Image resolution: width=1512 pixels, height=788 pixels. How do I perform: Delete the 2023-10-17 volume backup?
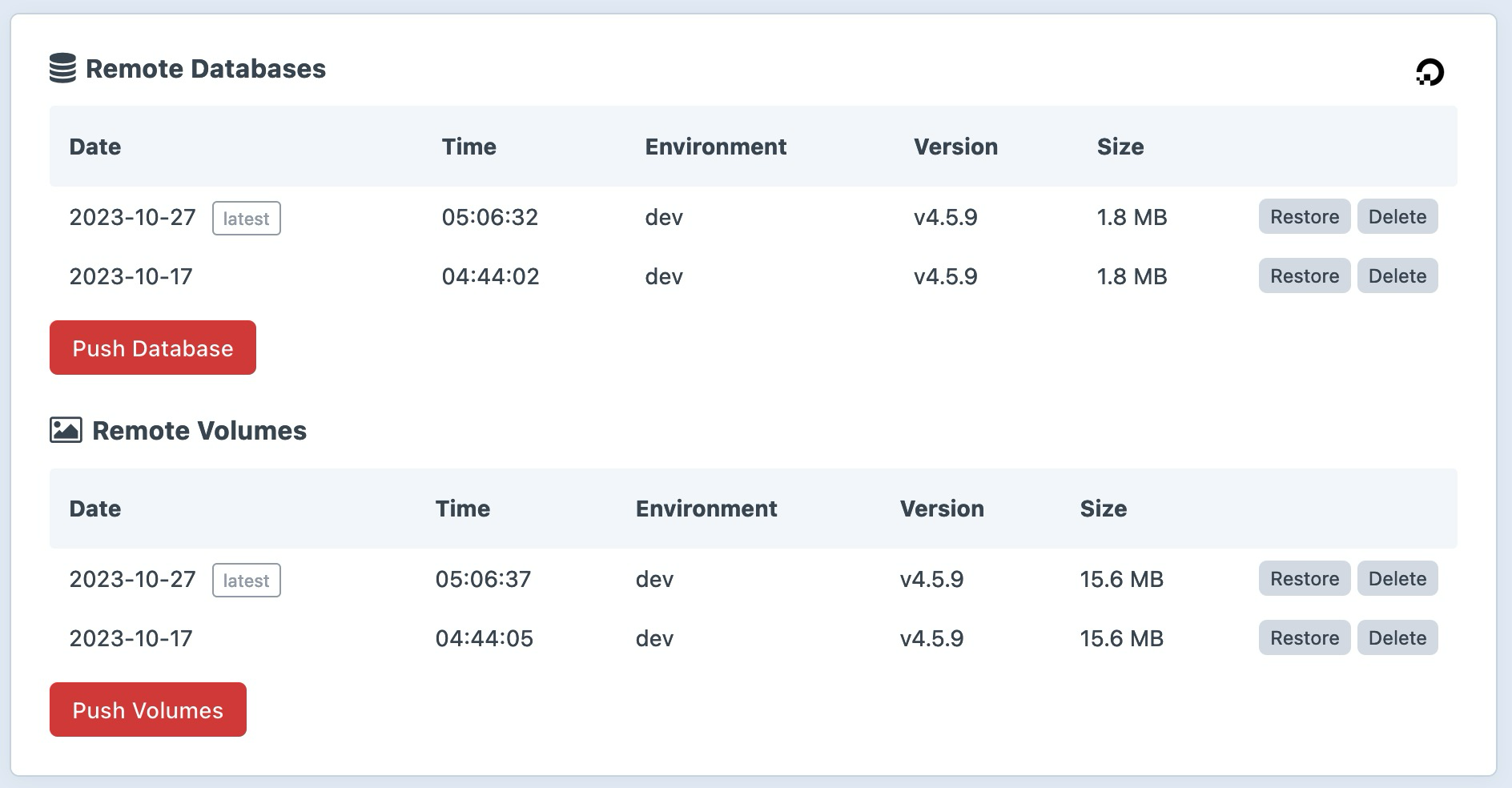tap(1397, 637)
